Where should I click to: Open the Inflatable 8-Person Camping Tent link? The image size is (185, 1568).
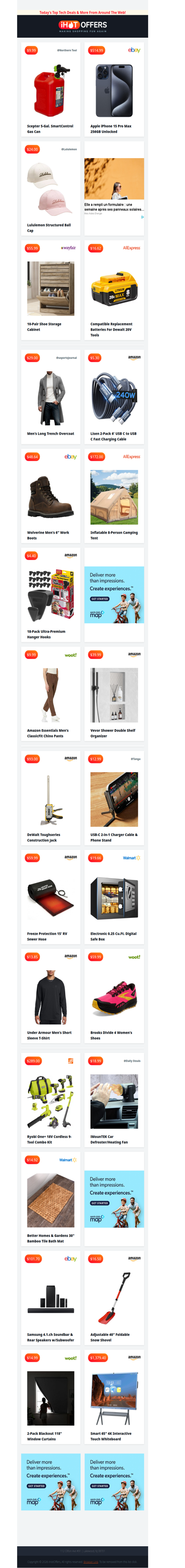click(114, 535)
